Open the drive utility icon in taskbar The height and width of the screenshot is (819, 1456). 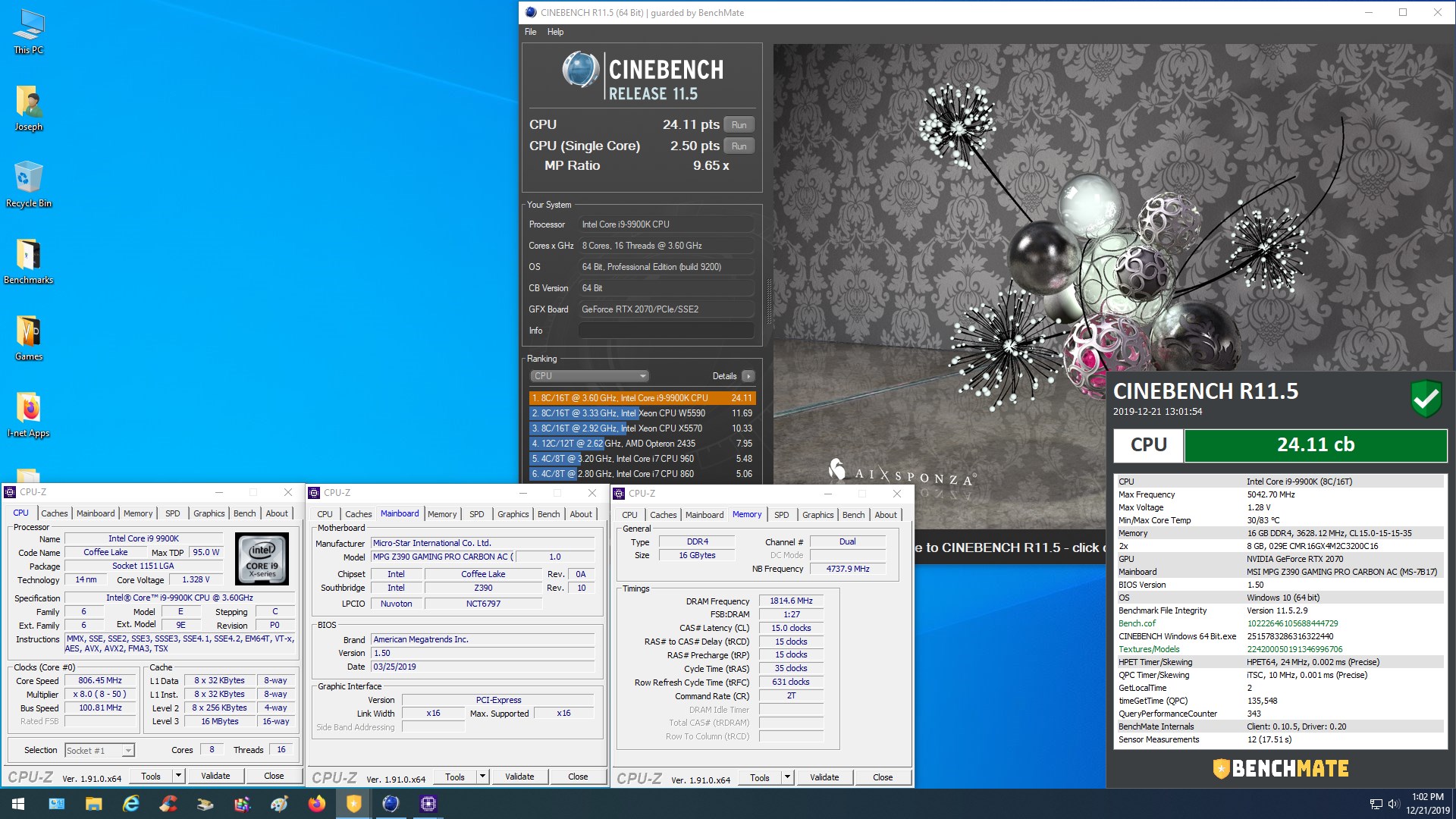(205, 804)
